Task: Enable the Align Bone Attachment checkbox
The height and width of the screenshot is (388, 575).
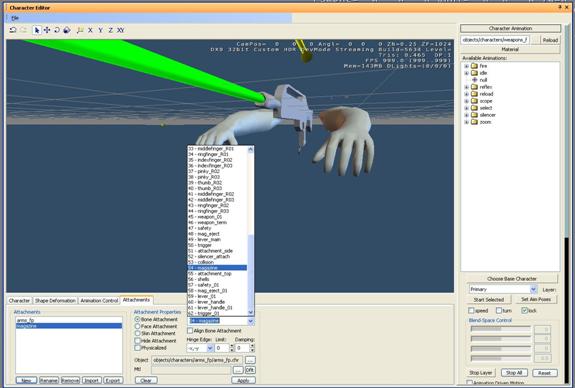Action: pyautogui.click(x=190, y=331)
